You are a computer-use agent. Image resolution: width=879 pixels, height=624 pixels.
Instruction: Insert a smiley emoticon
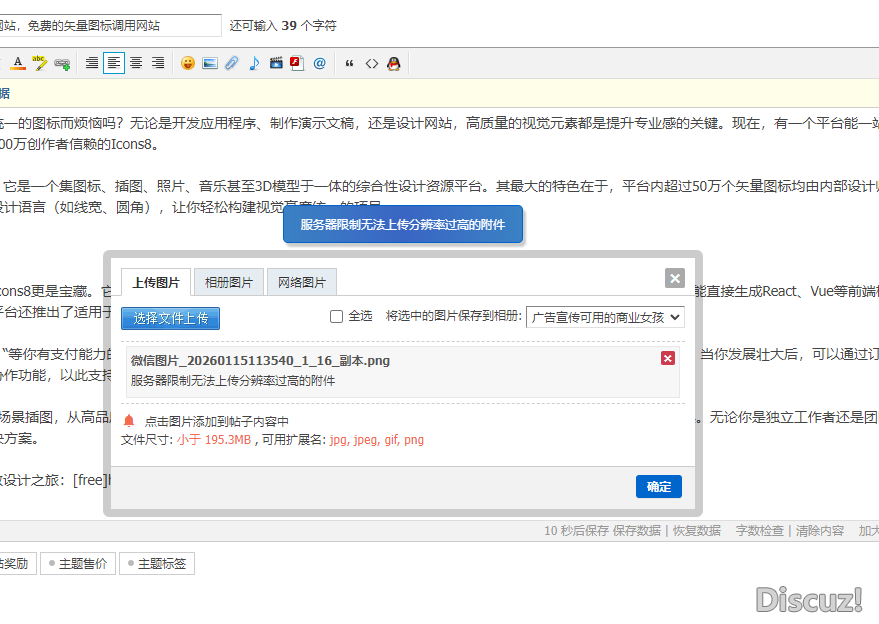click(x=186, y=62)
